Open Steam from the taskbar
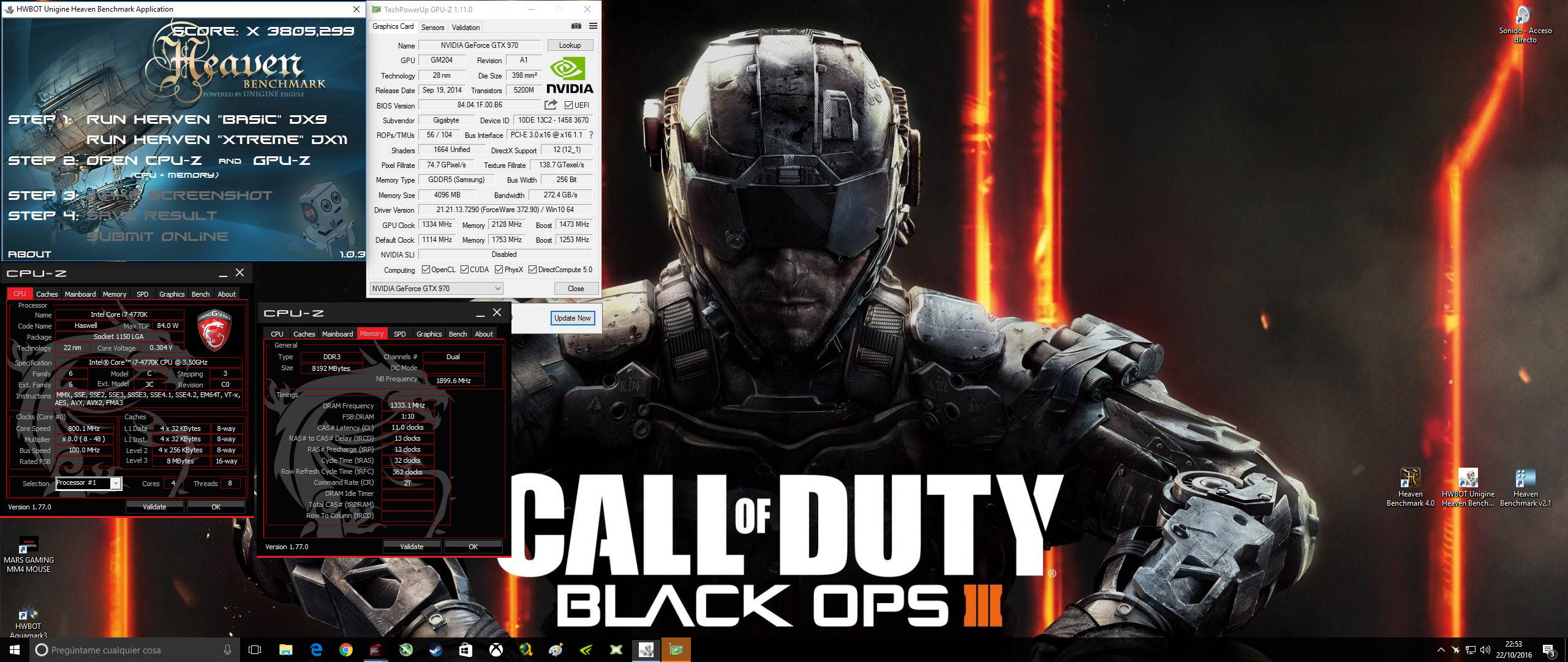 coord(436,650)
